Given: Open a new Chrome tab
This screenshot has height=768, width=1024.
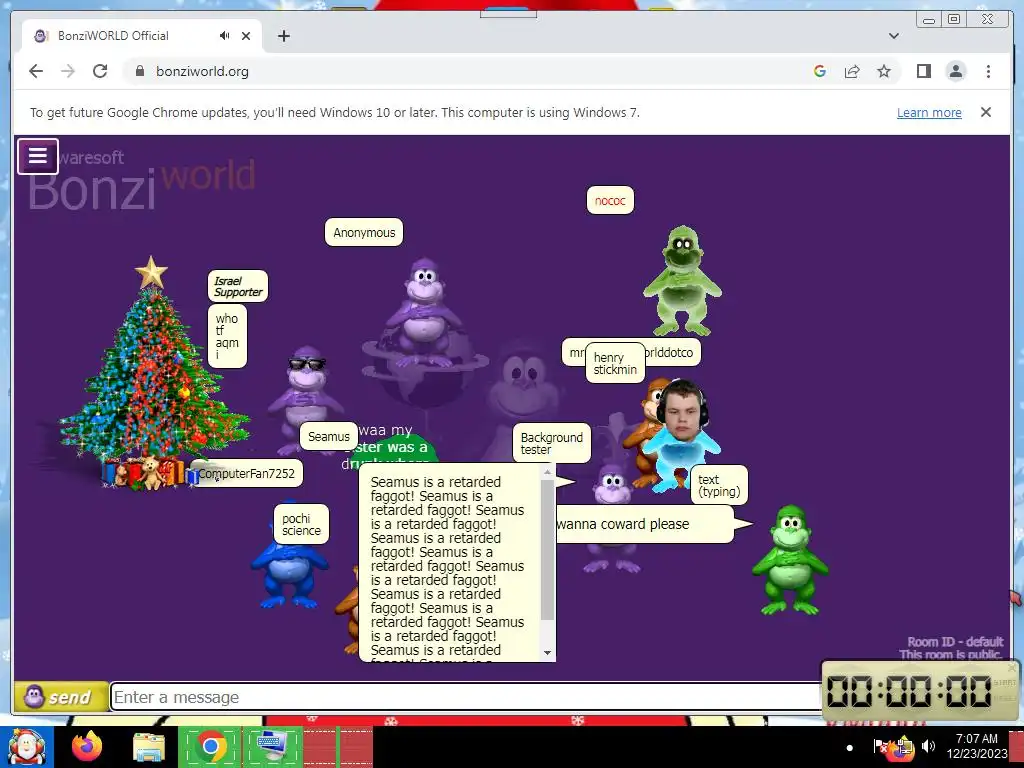Looking at the screenshot, I should click(x=283, y=36).
